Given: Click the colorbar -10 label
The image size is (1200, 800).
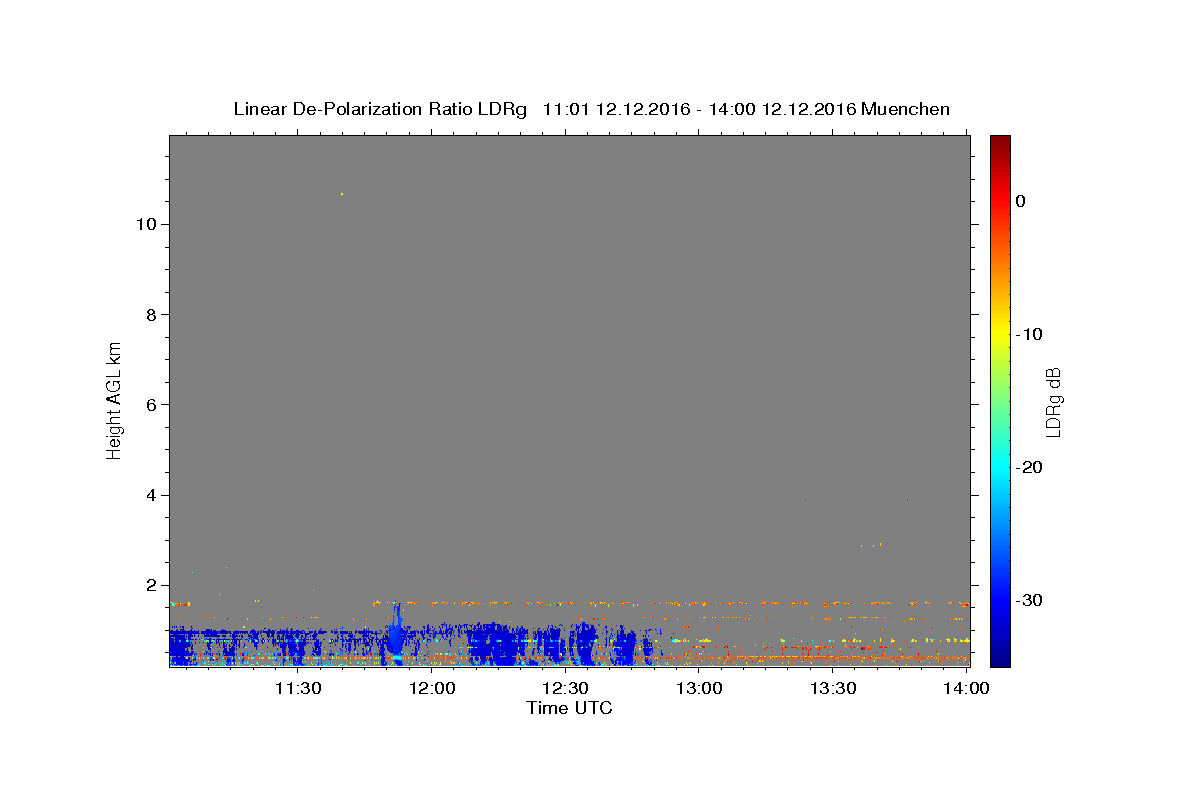Looking at the screenshot, I should point(1030,334).
